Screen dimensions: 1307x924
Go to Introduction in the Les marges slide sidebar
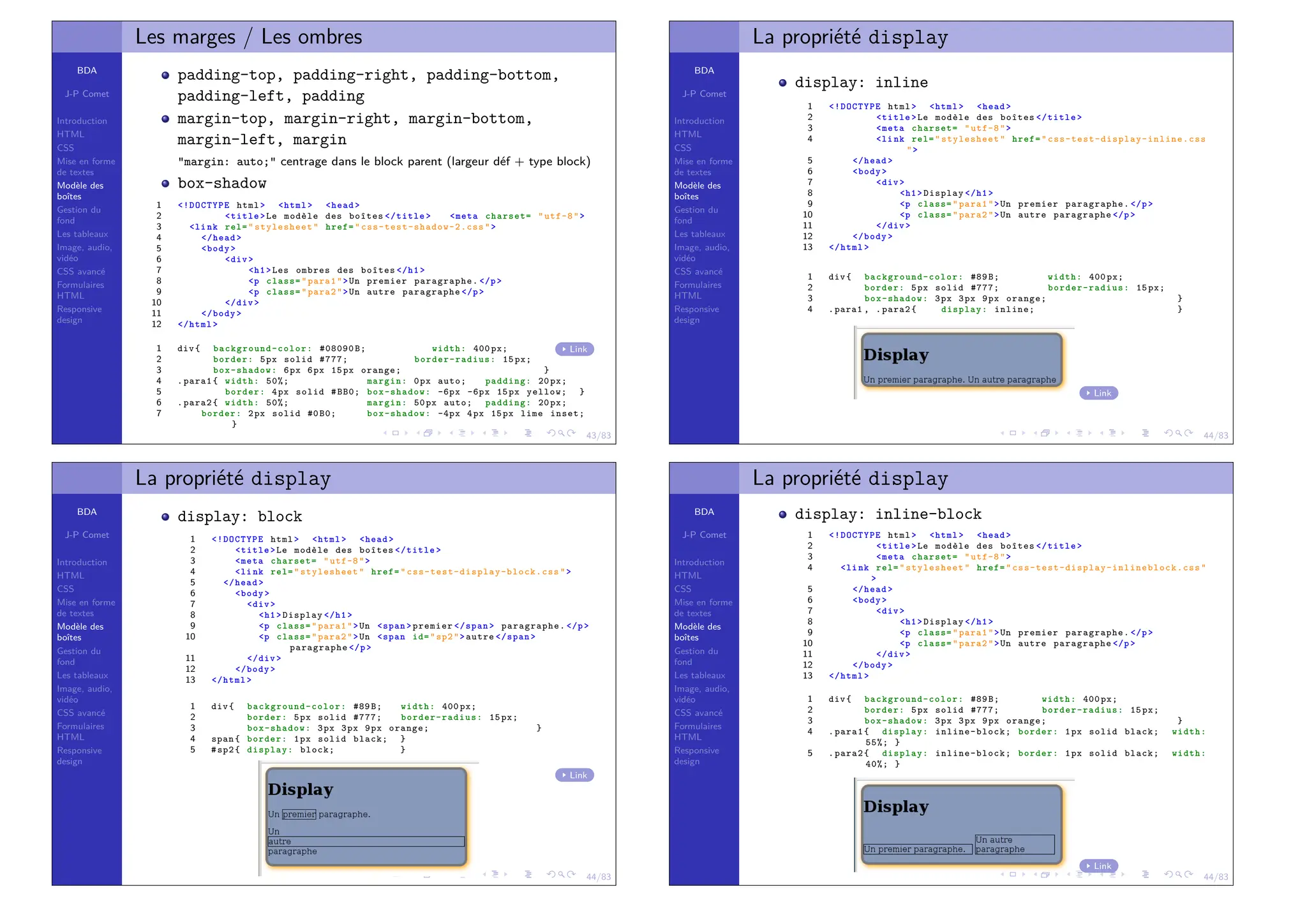82,121
